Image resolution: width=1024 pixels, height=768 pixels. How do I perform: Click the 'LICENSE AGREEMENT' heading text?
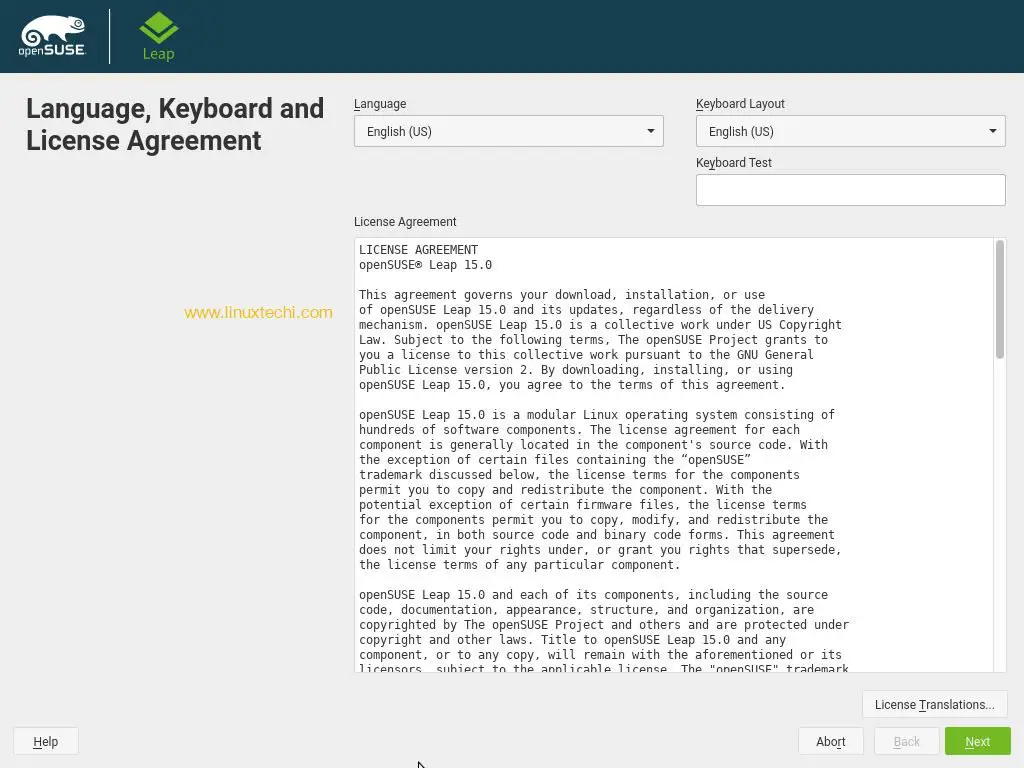point(419,249)
